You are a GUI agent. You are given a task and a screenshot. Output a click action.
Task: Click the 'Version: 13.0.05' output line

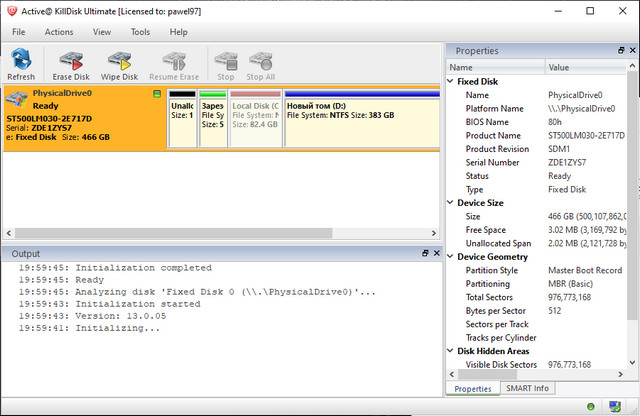93,316
